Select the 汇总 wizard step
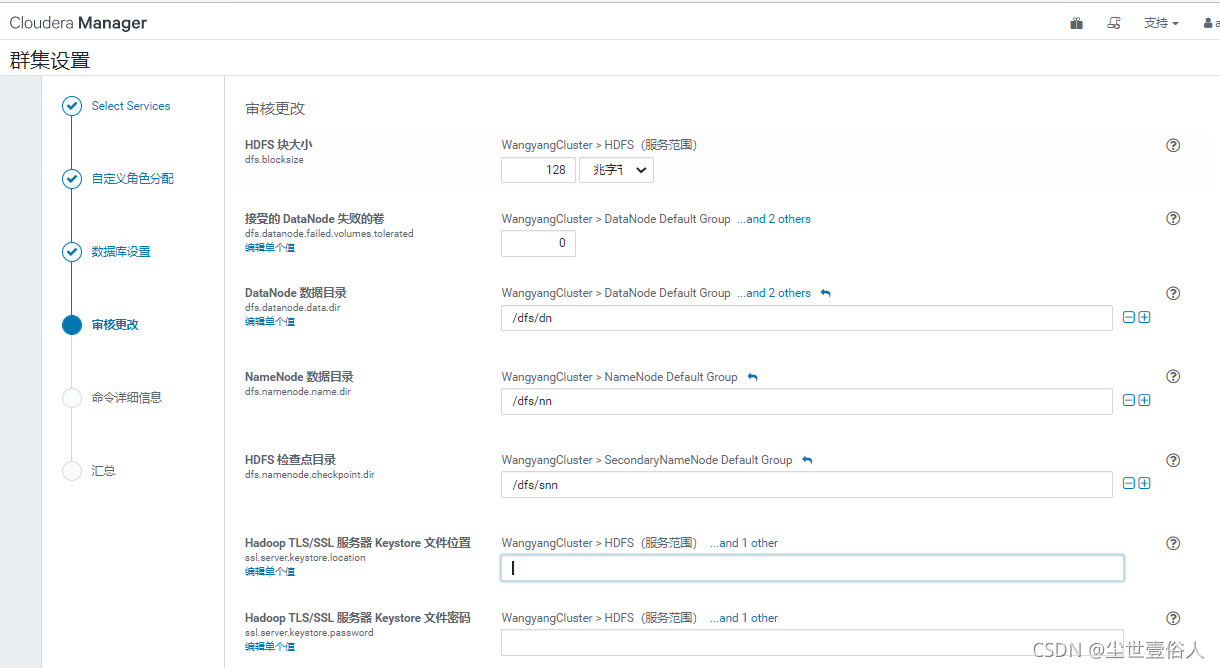 [x=103, y=471]
